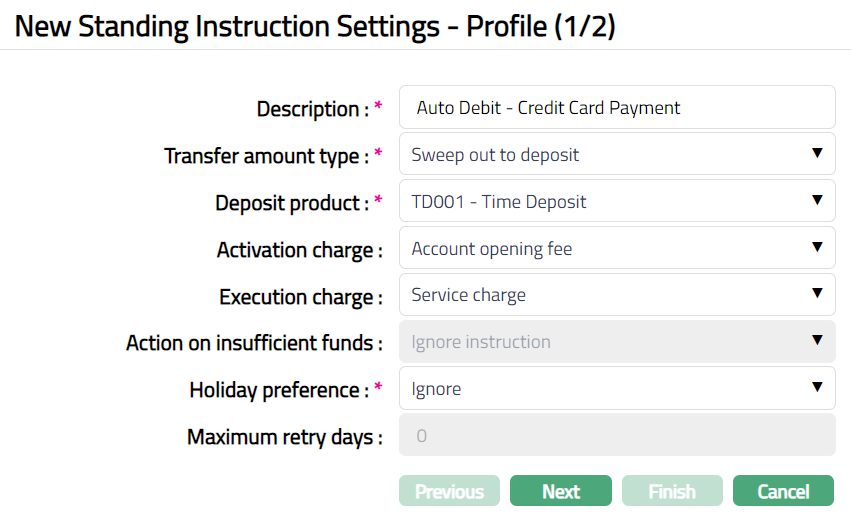Go to the Next profile page

tap(560, 491)
